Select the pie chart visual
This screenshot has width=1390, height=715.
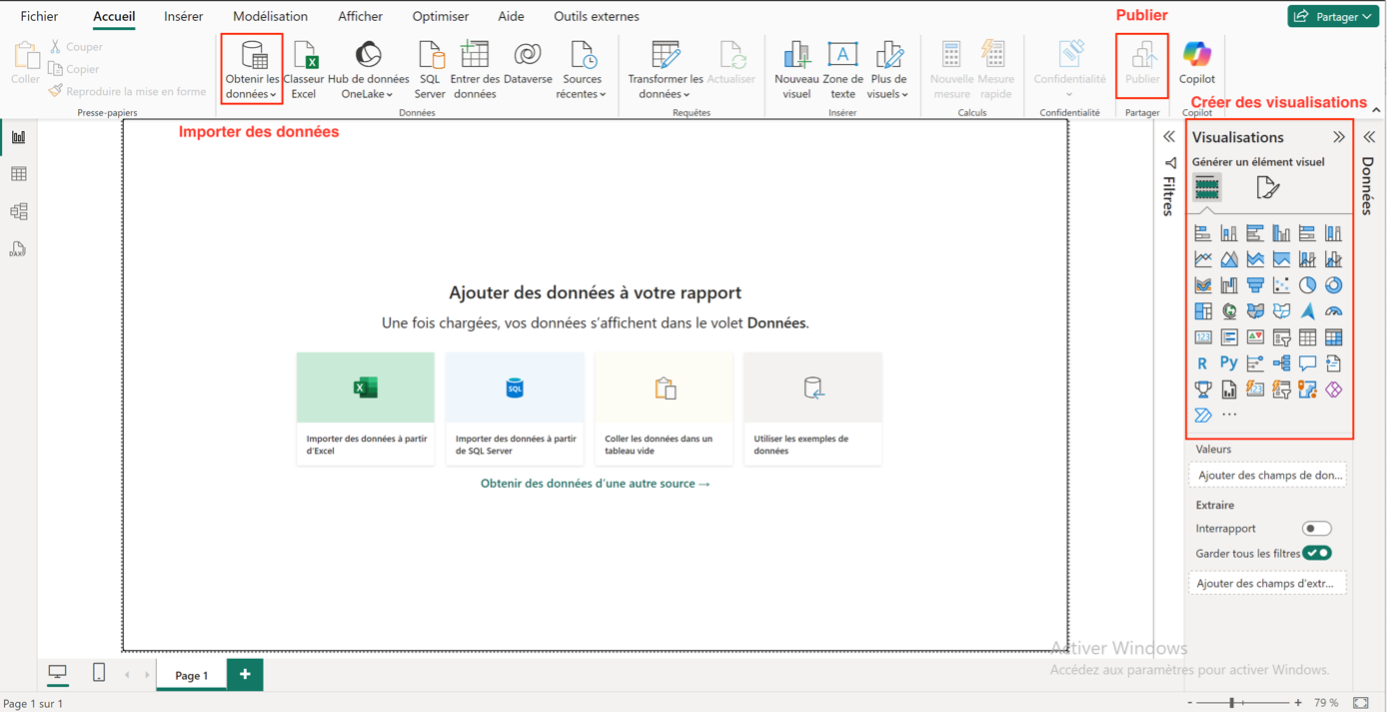point(1307,285)
